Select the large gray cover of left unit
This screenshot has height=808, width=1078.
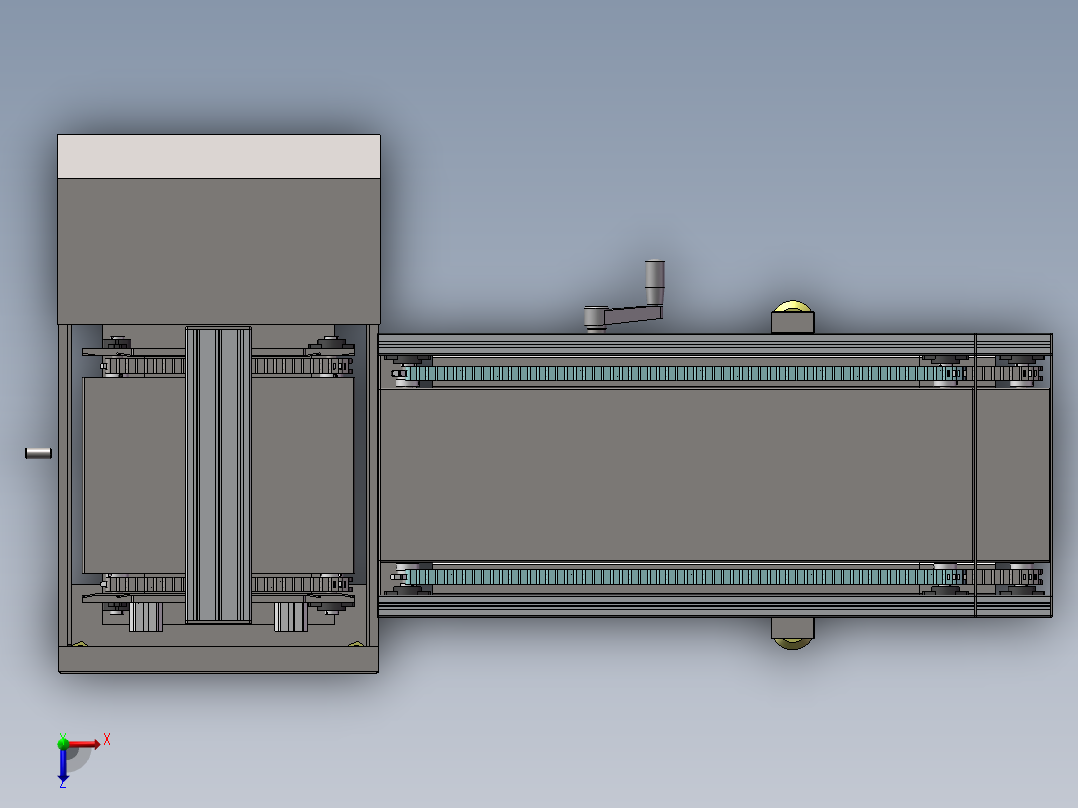[219, 251]
